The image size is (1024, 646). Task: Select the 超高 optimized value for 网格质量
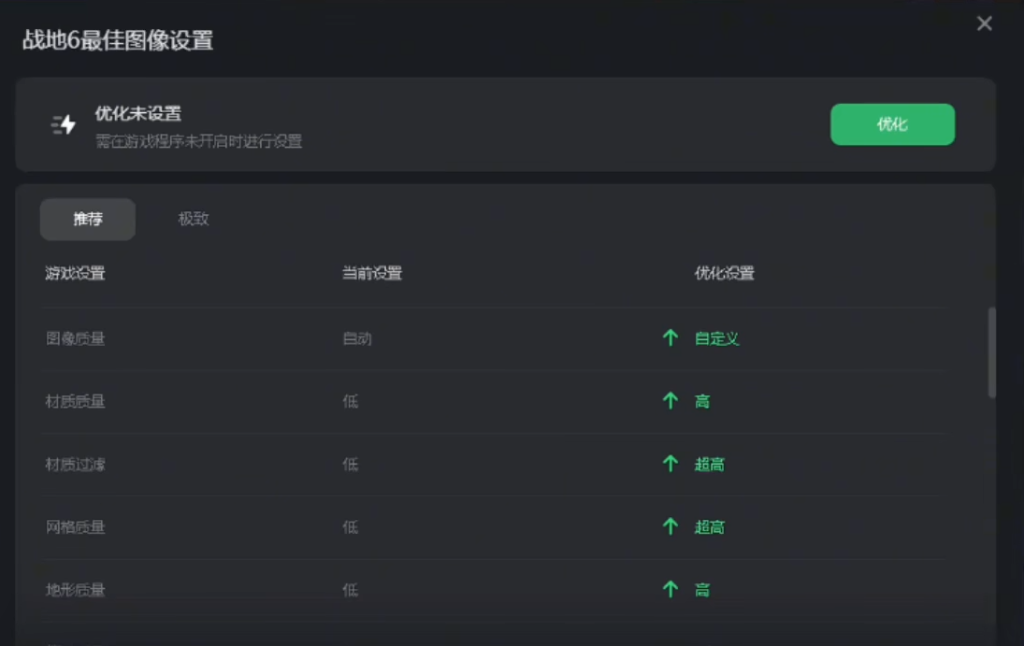coord(709,527)
